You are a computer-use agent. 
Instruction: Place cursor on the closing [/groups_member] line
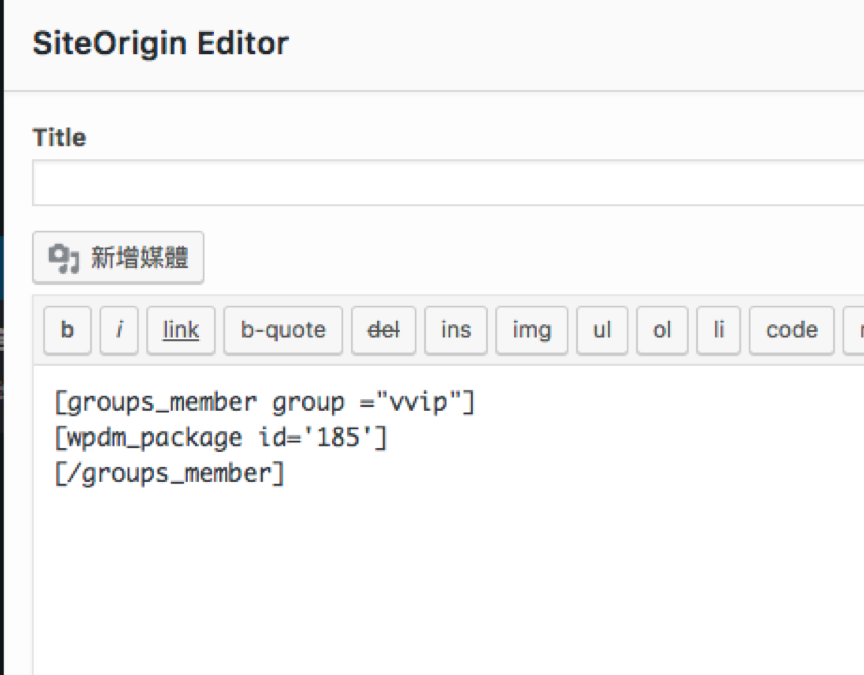170,472
